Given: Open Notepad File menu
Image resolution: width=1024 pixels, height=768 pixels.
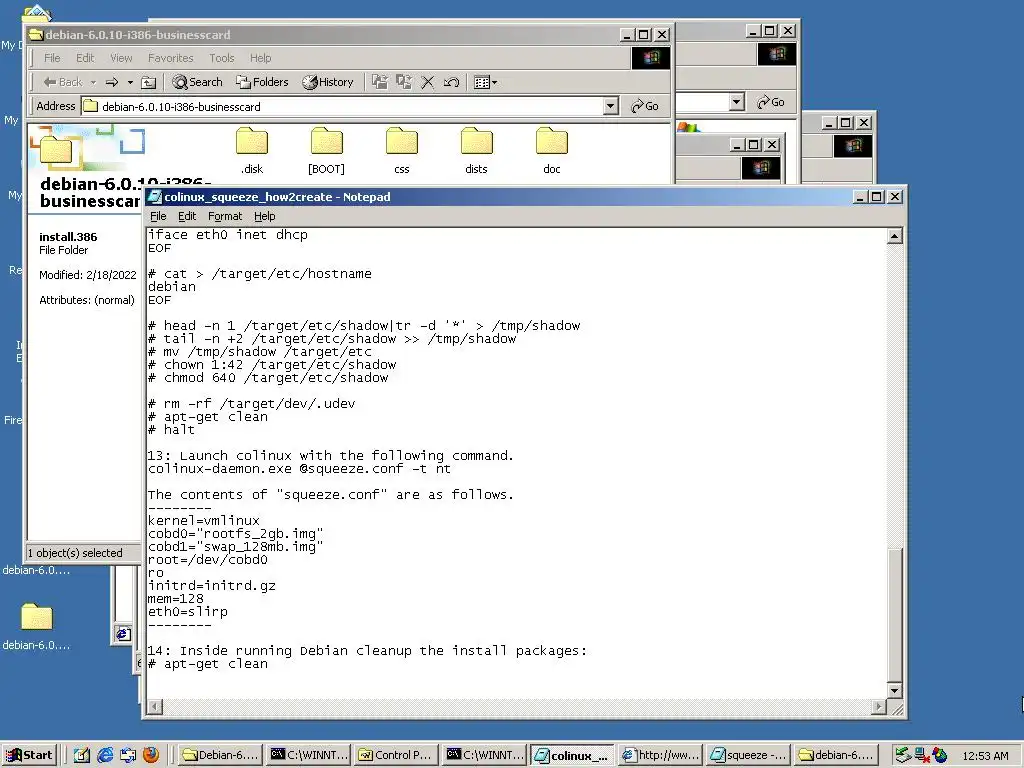Looking at the screenshot, I should tap(158, 216).
